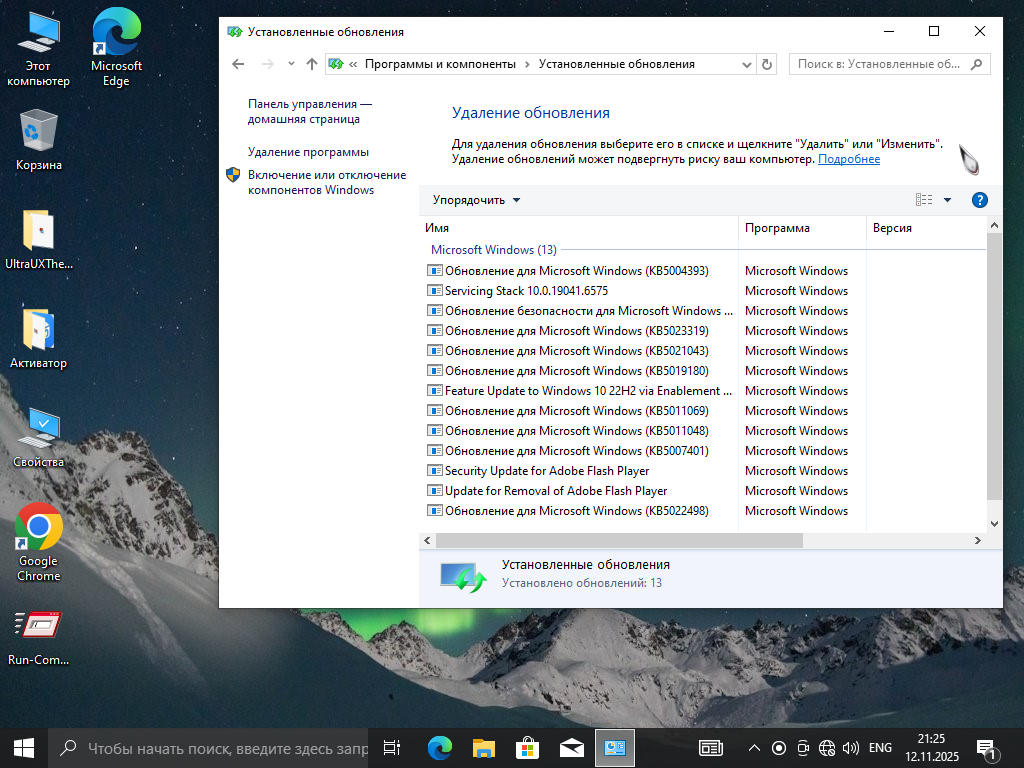Open address bar history dropdown

(745, 64)
